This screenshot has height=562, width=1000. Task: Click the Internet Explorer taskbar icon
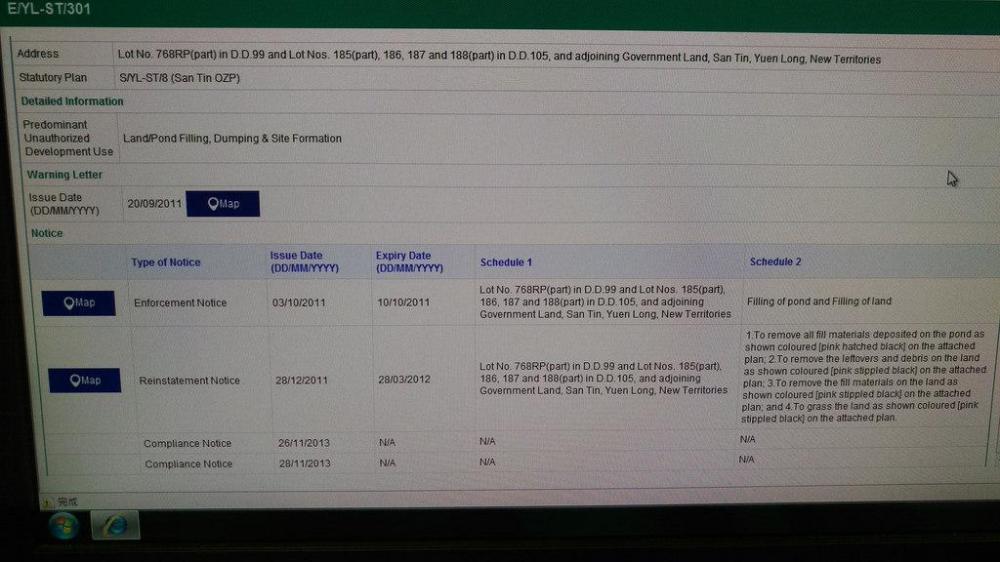pos(115,526)
